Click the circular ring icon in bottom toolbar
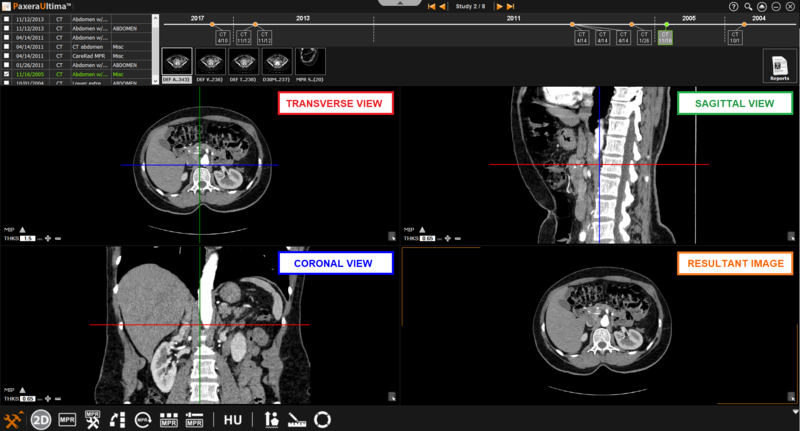The width and height of the screenshot is (800, 431). click(x=322, y=420)
